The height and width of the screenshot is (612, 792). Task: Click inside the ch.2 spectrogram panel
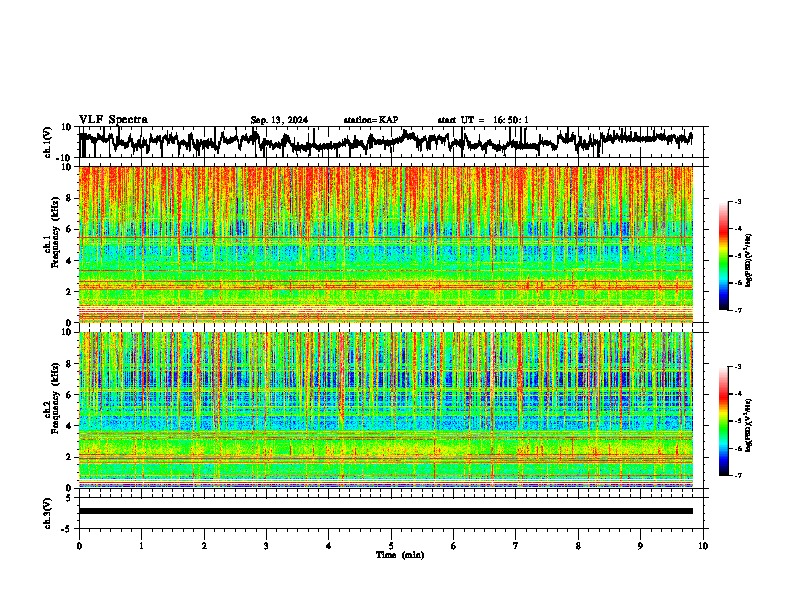[386, 410]
